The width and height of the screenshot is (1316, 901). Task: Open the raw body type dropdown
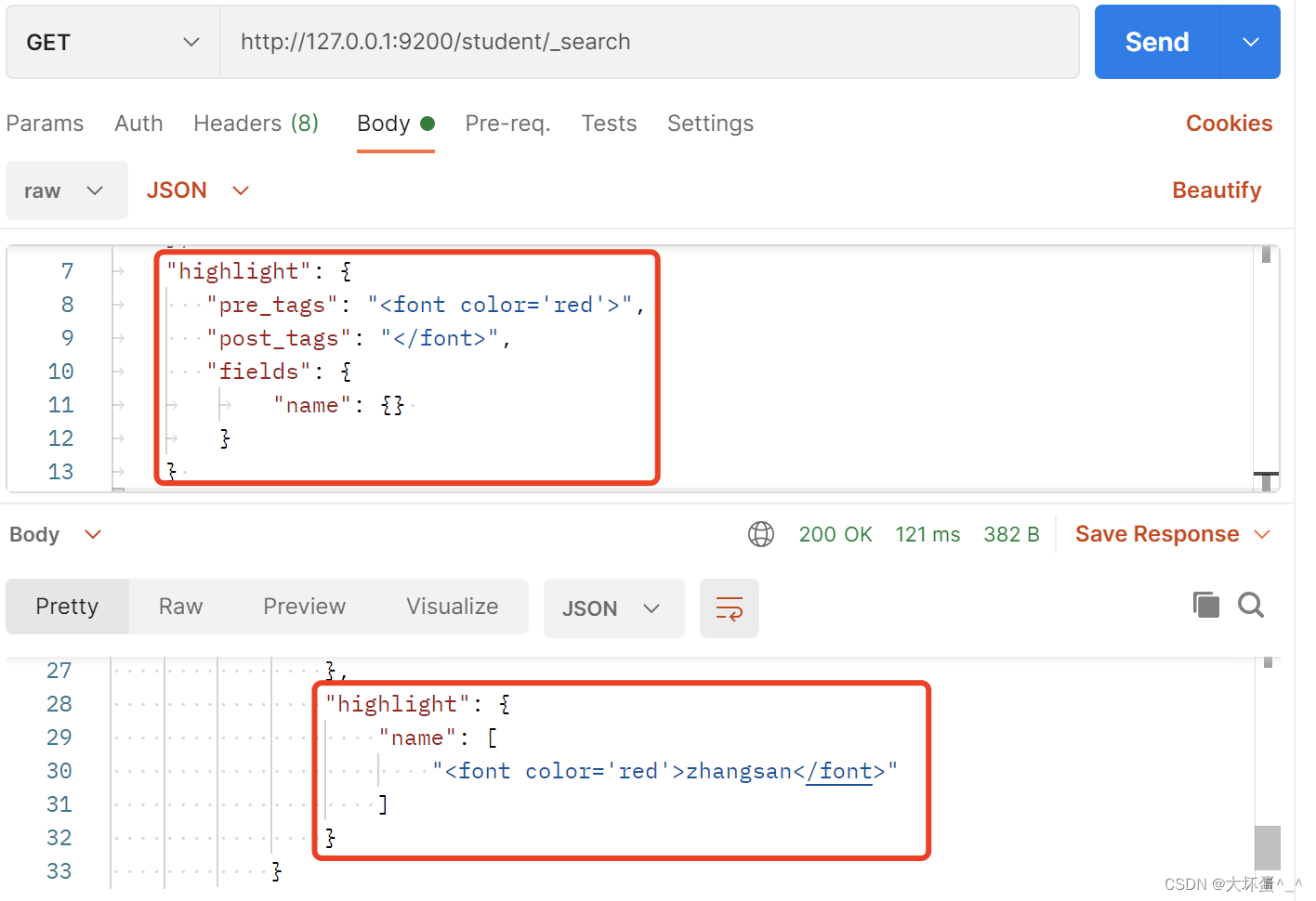(67, 190)
